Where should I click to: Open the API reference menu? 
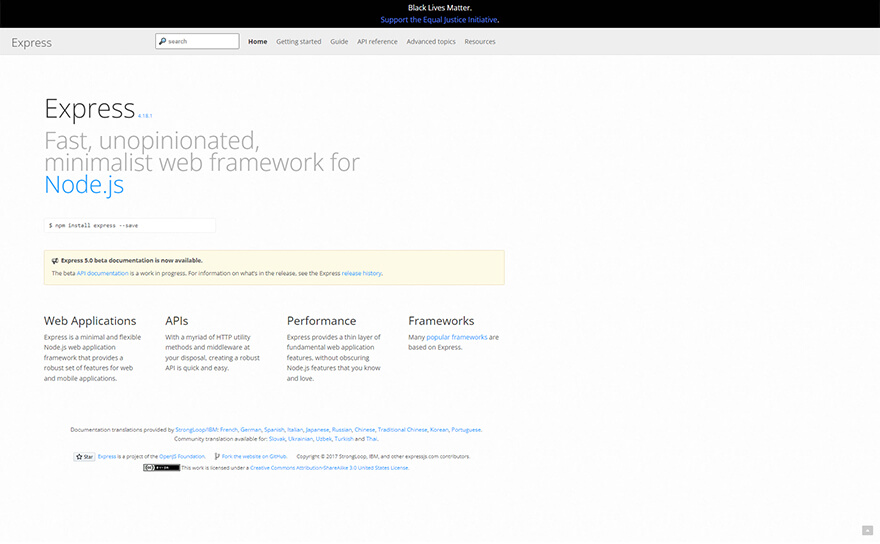tap(377, 42)
